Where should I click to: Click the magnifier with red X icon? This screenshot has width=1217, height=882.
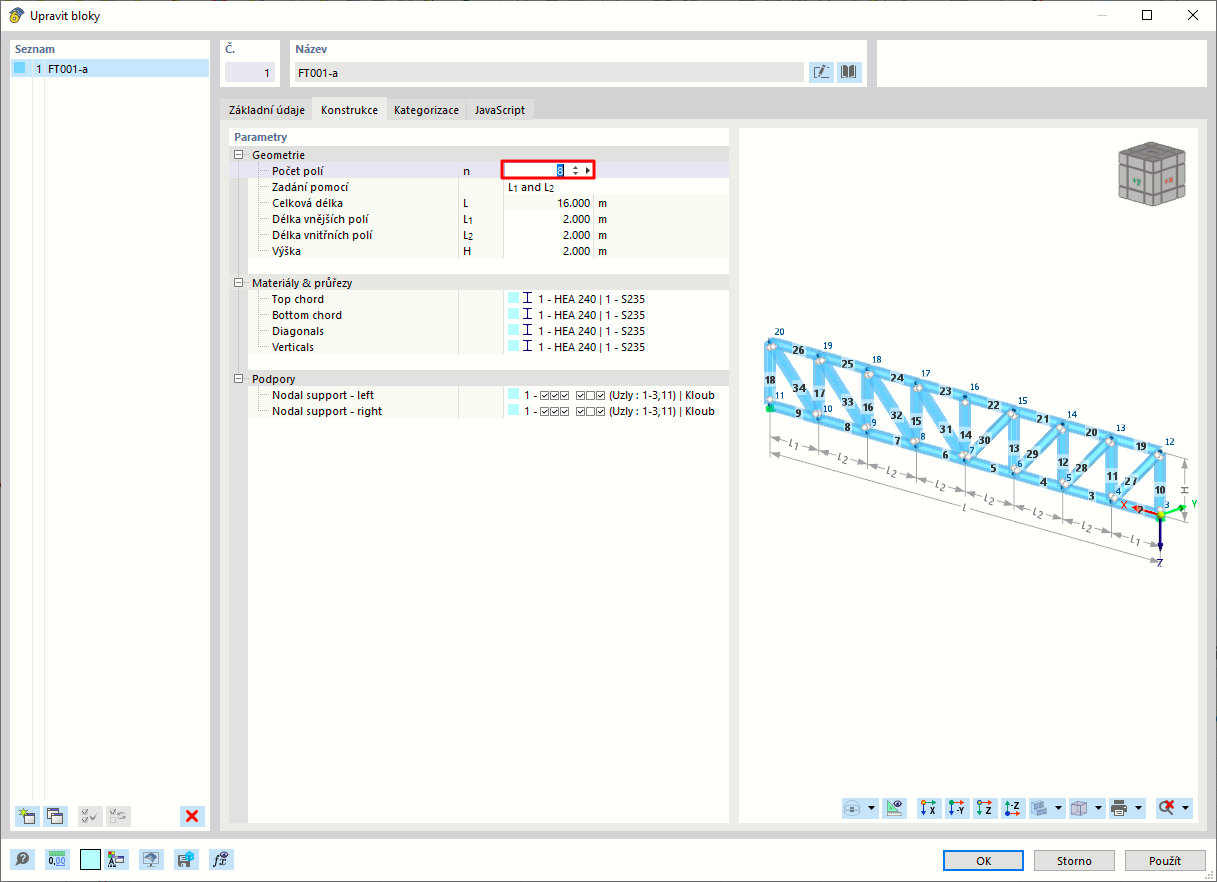point(1165,807)
